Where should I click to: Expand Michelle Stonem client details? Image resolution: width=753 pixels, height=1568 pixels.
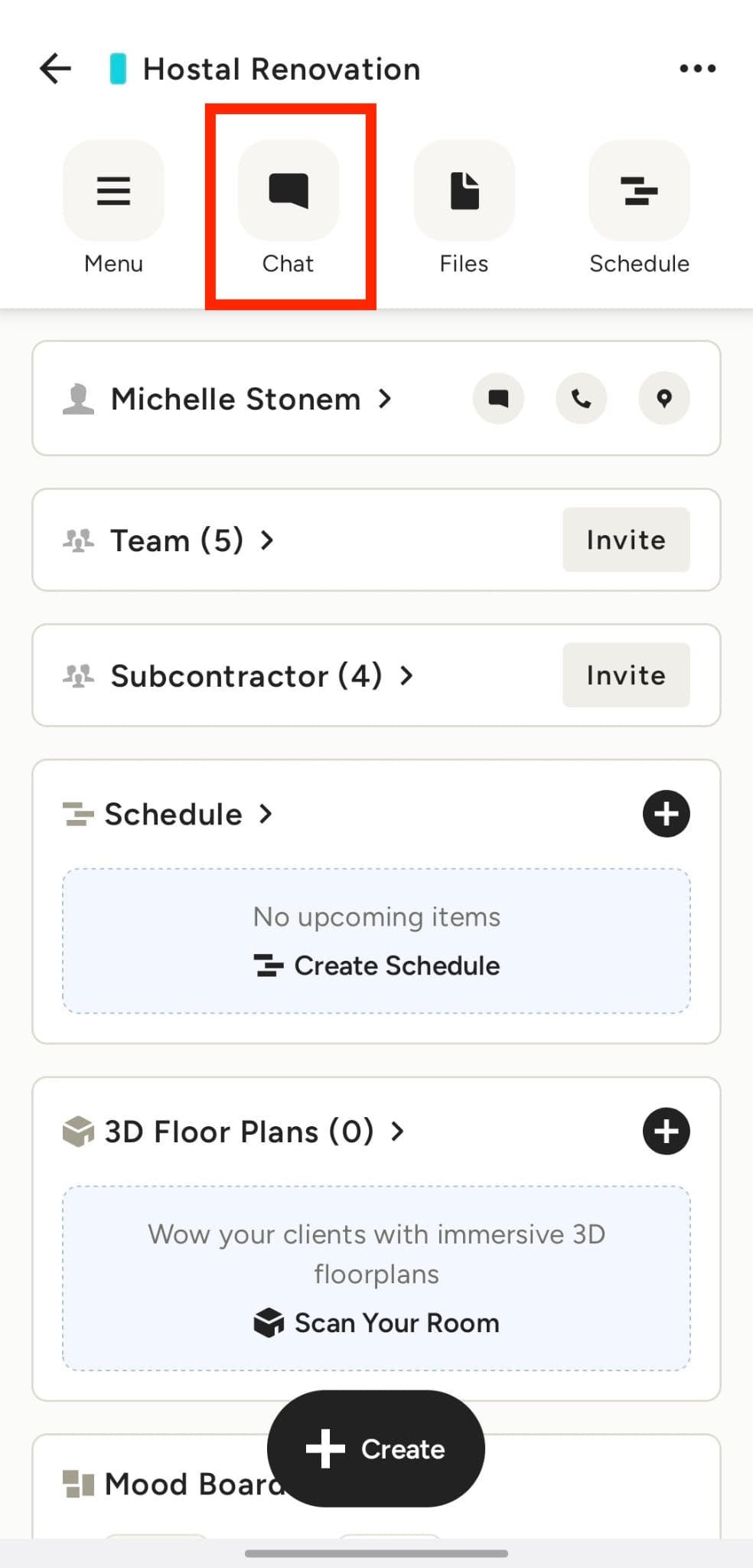pyautogui.click(x=251, y=400)
